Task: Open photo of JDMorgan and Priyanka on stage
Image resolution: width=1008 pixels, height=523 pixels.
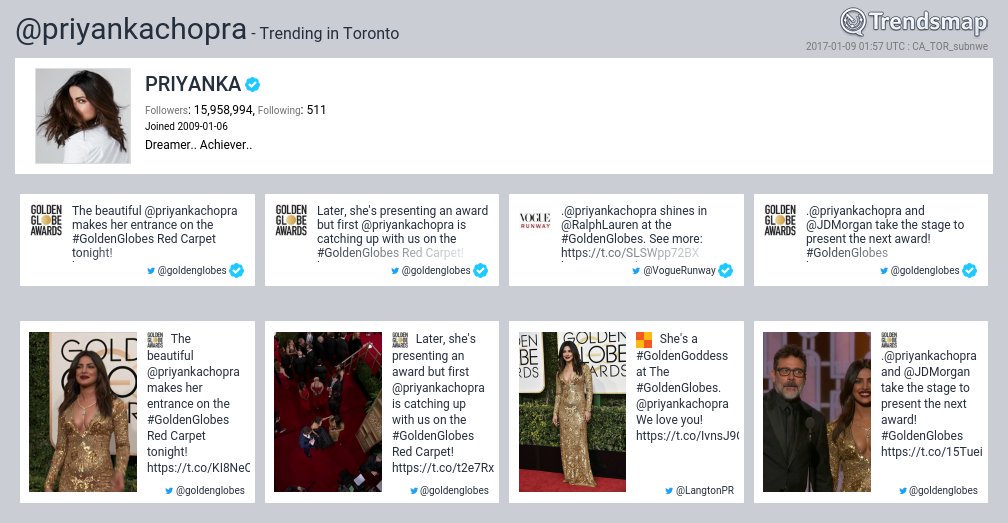Action: [x=816, y=412]
